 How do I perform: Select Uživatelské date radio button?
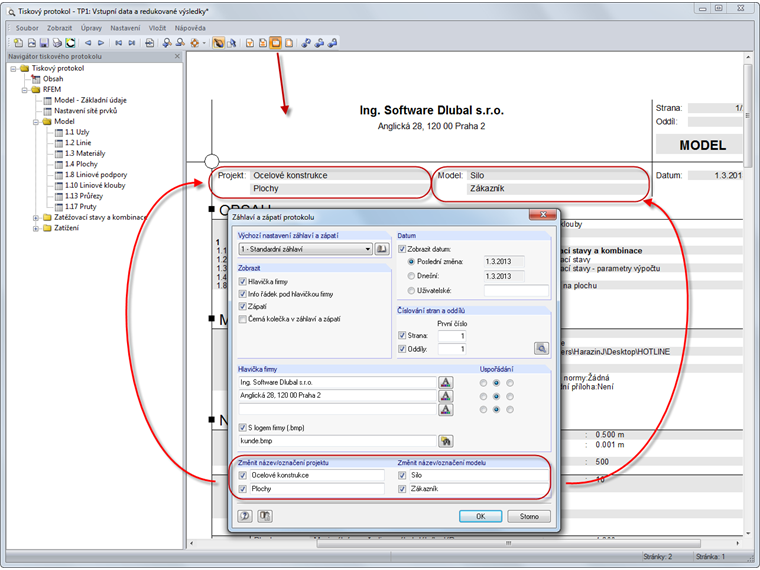411,291
